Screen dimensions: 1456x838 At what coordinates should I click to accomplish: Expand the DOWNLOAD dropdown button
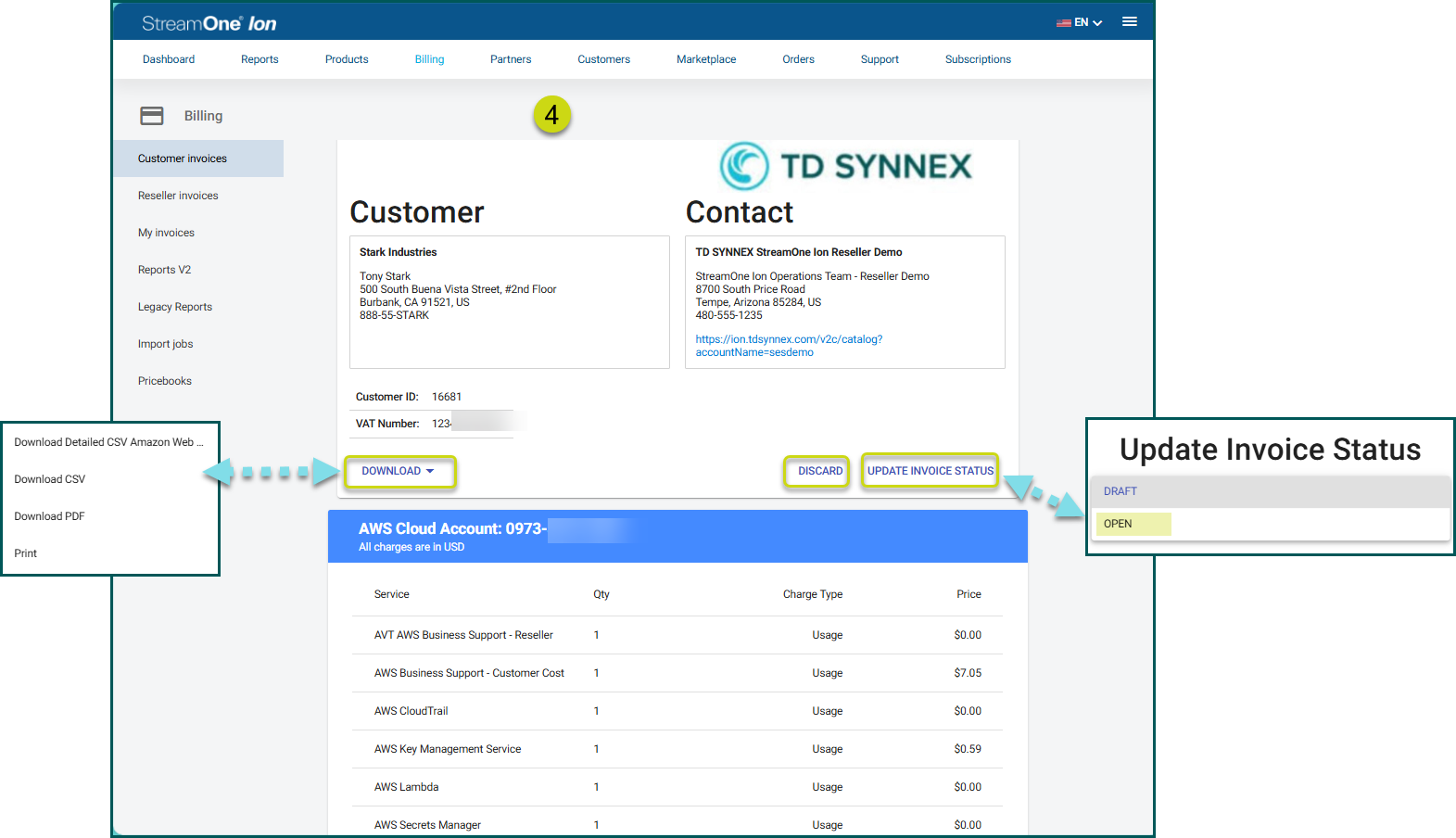[399, 471]
